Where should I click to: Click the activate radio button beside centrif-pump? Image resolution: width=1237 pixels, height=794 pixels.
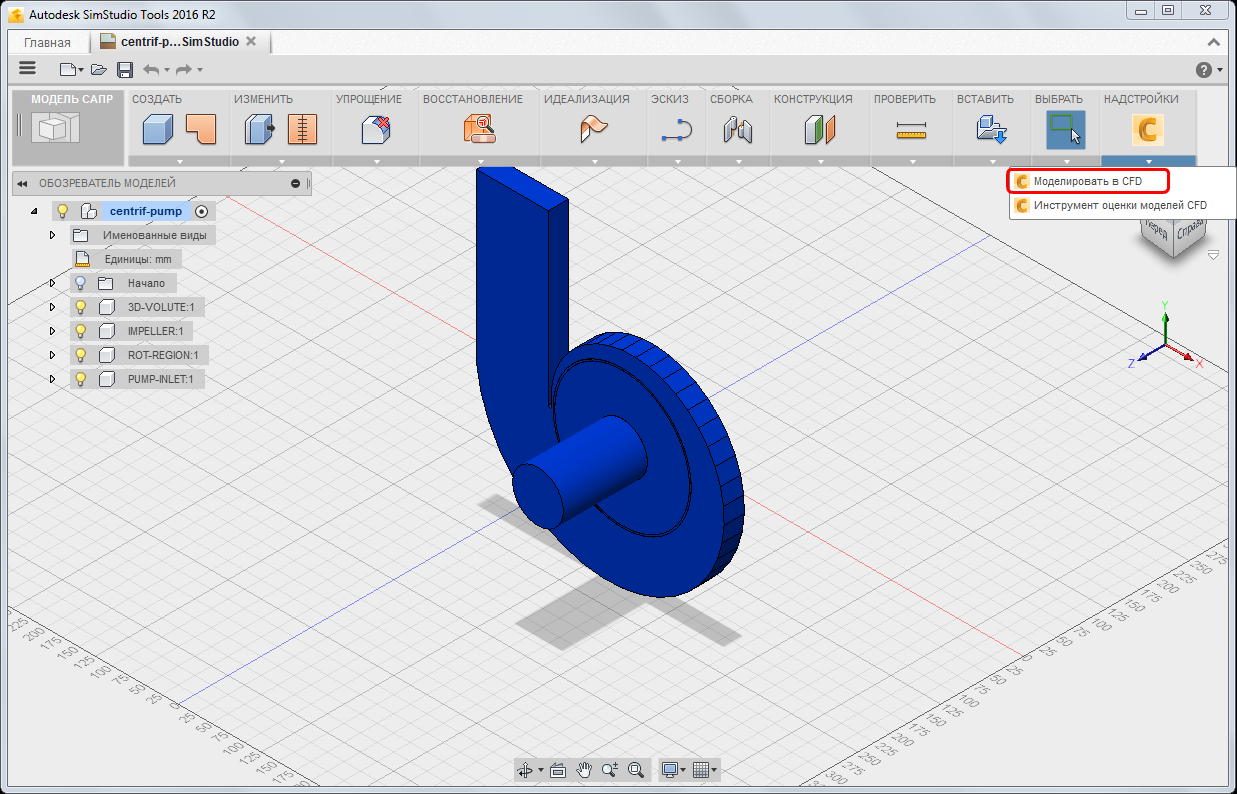click(x=202, y=211)
